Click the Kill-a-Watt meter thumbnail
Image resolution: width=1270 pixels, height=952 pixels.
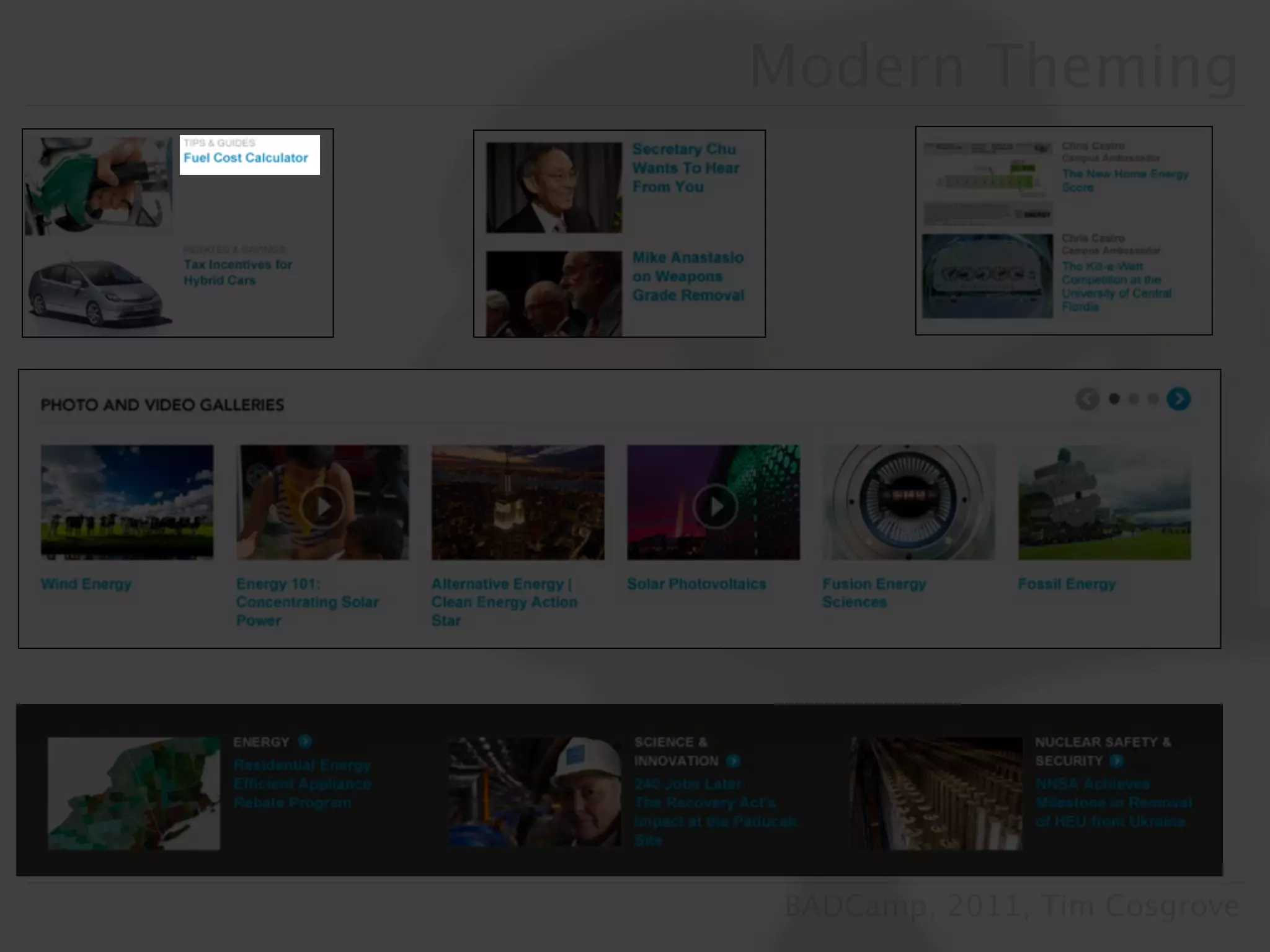click(987, 276)
